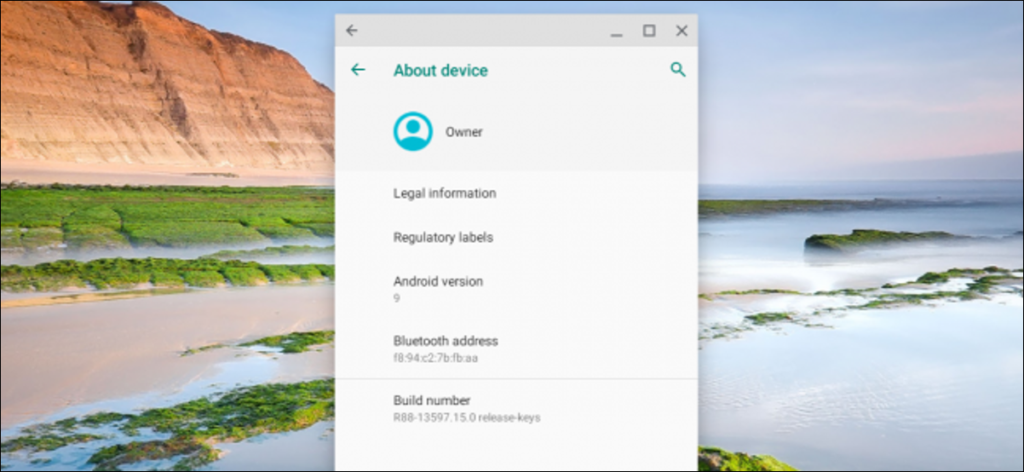This screenshot has width=1024, height=472.
Task: Select the Bluetooth address entry
Action: coord(516,349)
